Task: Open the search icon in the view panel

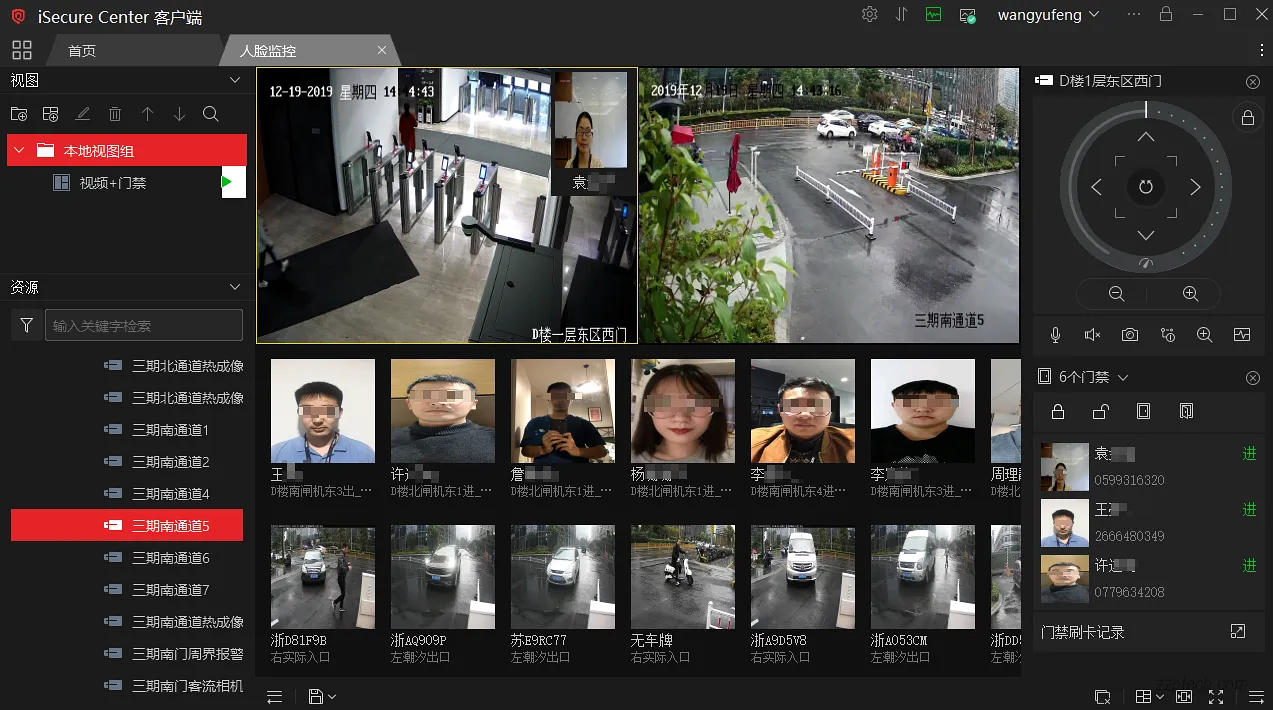Action: [210, 113]
